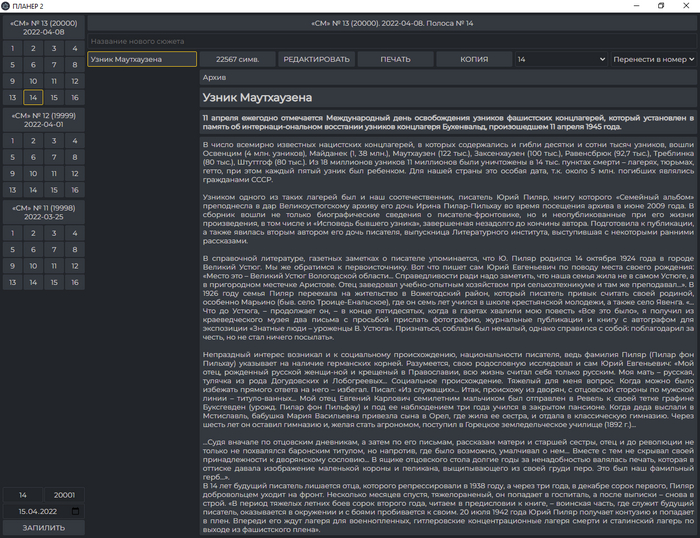The image size is (700, 538).
Task: Select page 15 of issue № 13
Action: (54, 97)
